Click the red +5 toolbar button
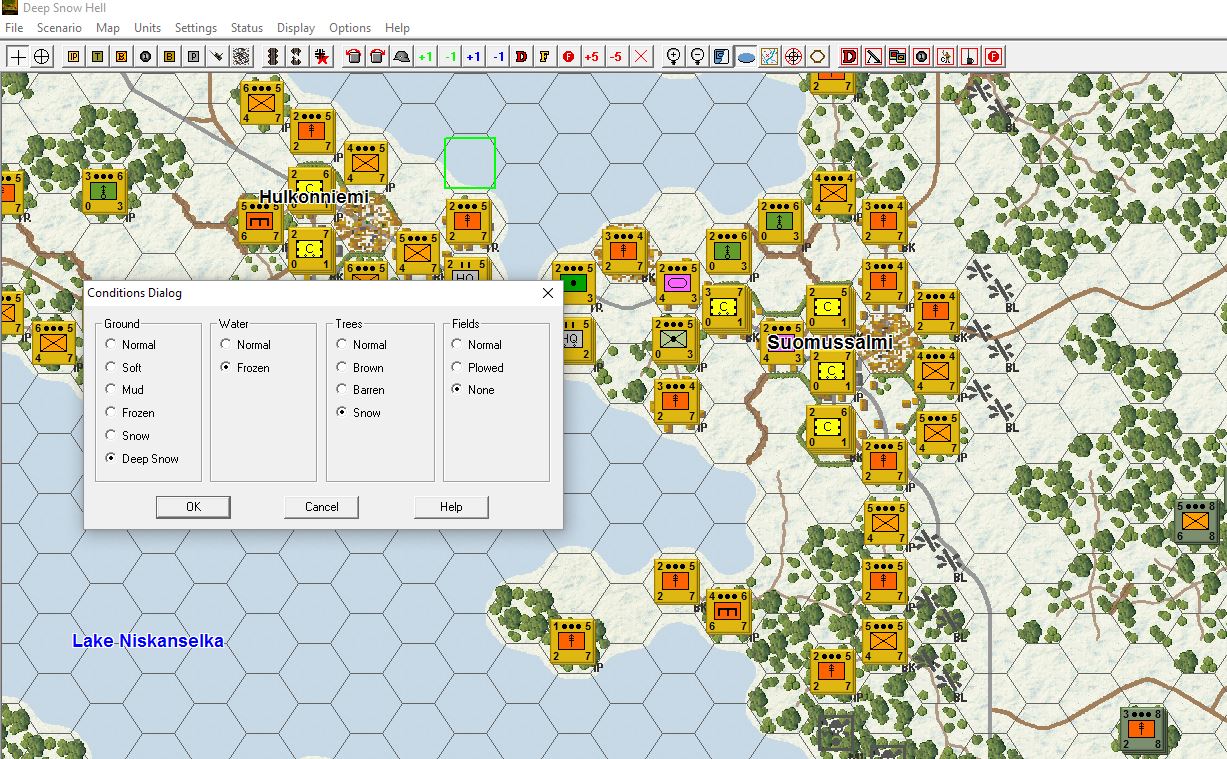1227x759 pixels. pos(592,57)
